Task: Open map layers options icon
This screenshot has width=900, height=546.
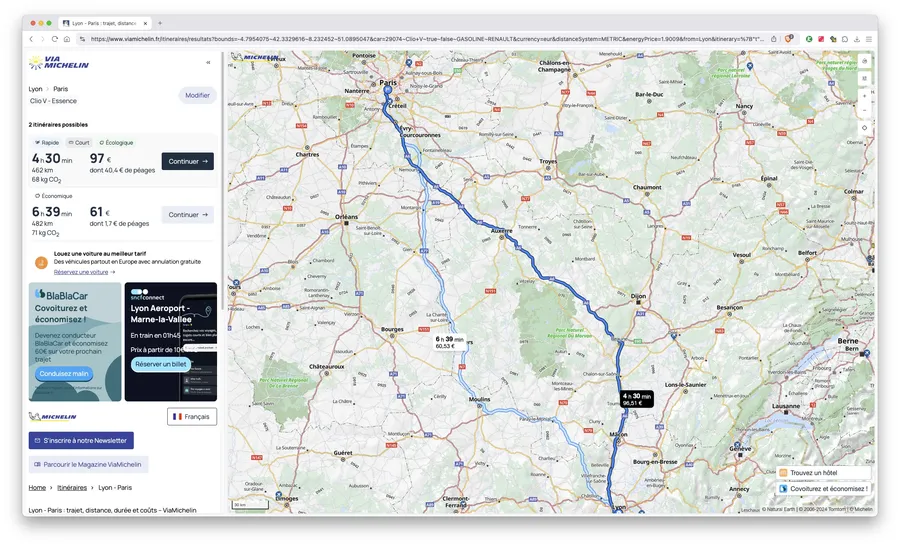Action: [864, 78]
